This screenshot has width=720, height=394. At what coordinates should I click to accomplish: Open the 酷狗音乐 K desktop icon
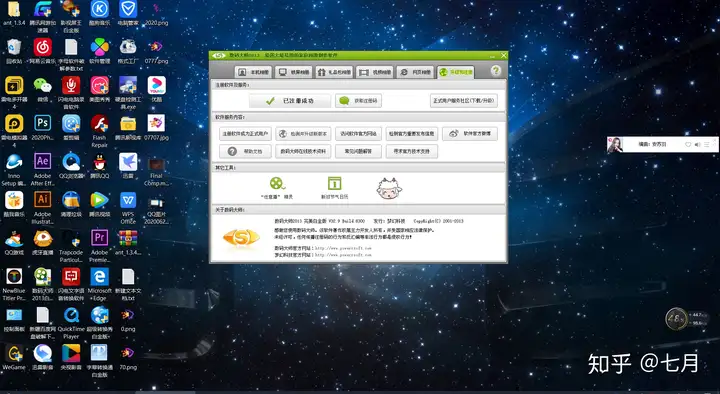pyautogui.click(x=99, y=9)
